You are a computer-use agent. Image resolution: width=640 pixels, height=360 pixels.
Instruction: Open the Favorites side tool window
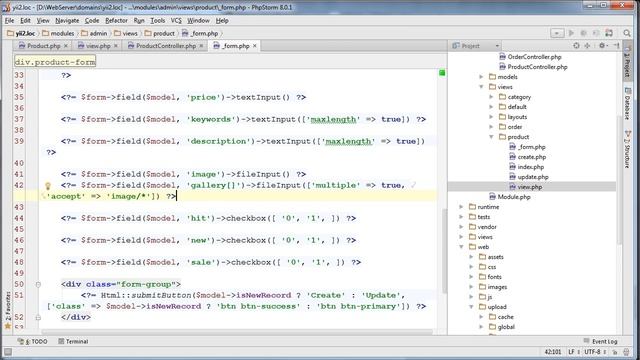(x=7, y=310)
